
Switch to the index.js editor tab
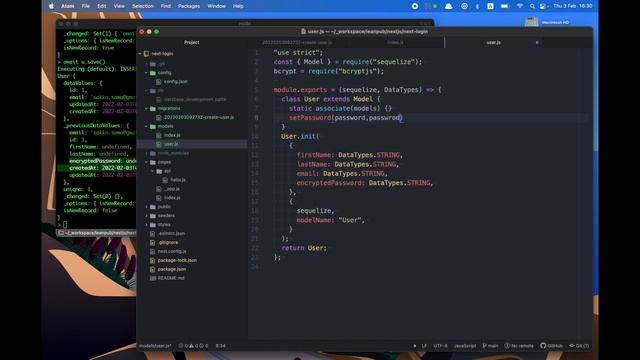coord(395,42)
